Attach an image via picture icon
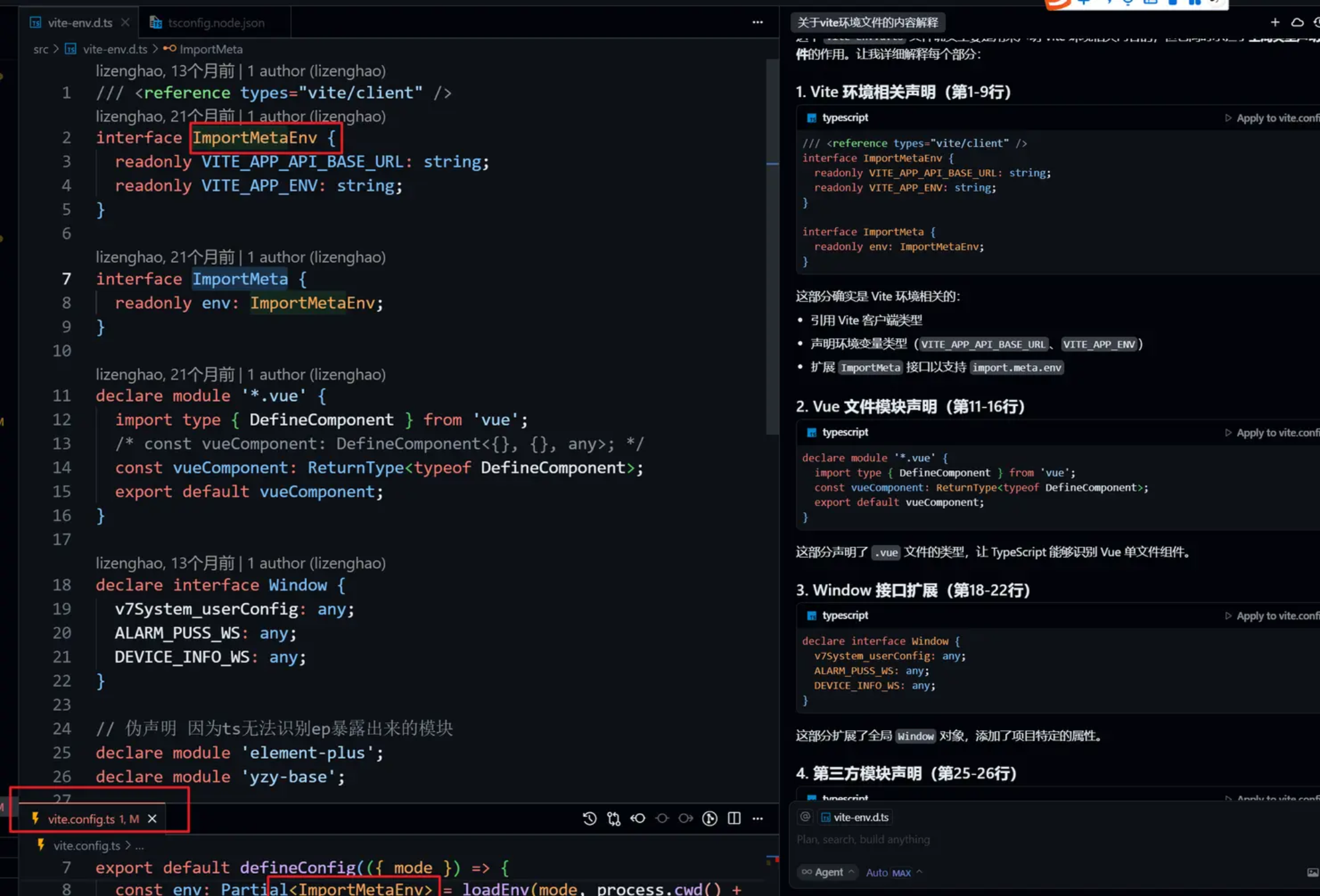This screenshot has height=896, width=1320. click(x=1312, y=872)
